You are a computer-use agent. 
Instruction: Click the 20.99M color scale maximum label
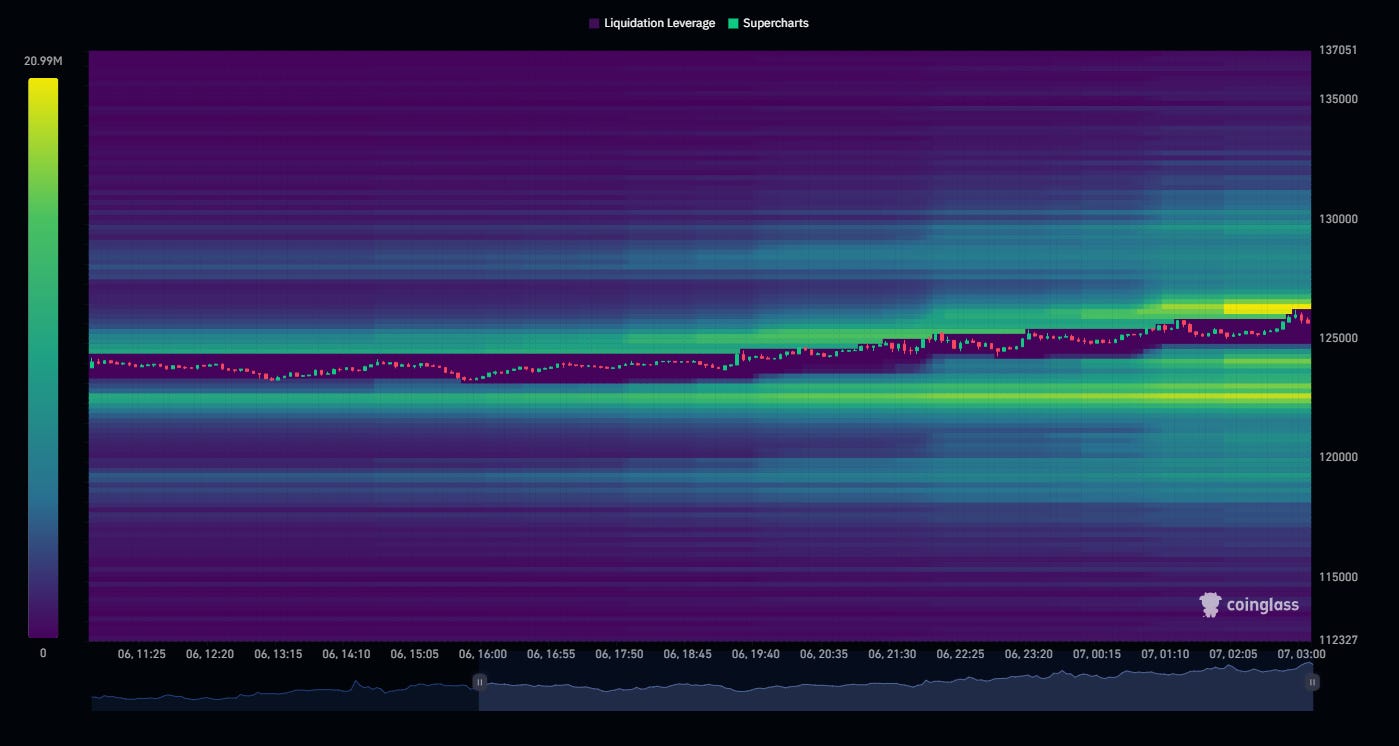(x=43, y=61)
